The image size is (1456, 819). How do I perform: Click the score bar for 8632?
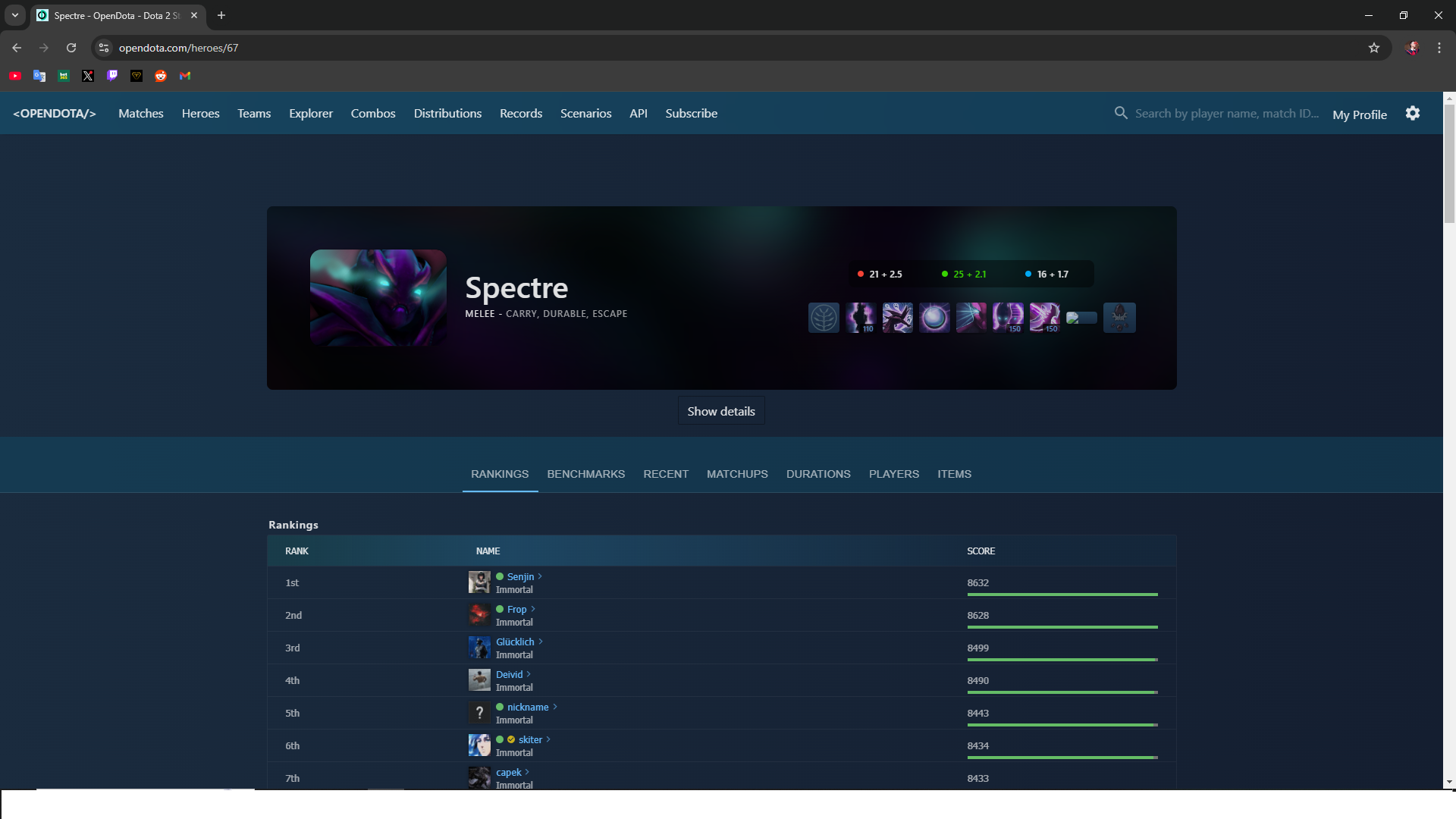(1062, 595)
